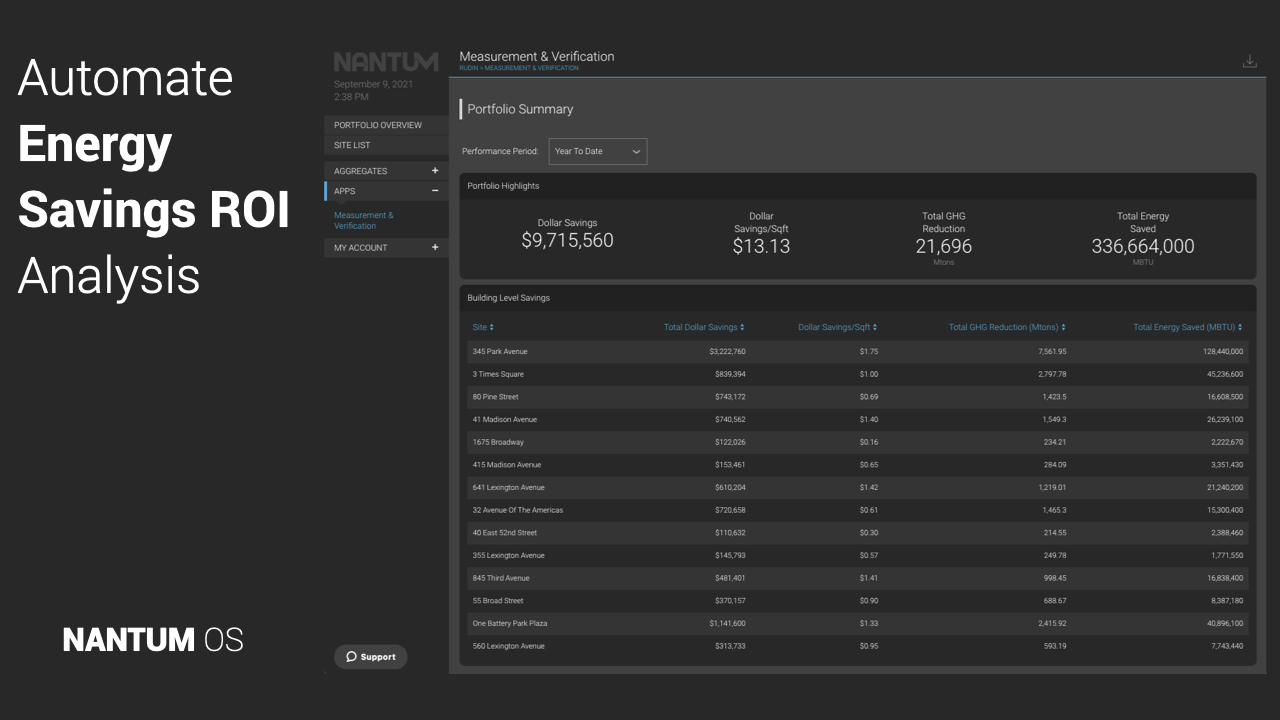Image resolution: width=1280 pixels, height=720 pixels.
Task: Click 7,743,440 energy saved cell
Action: pyautogui.click(x=1227, y=646)
